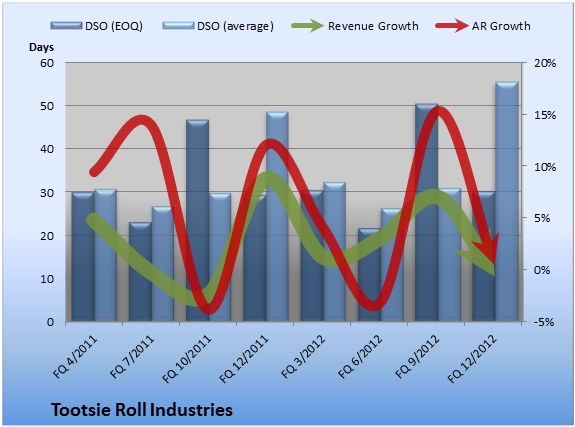Image resolution: width=575 pixels, height=427 pixels.
Task: Click the 'FQ 4/2011' axis label
Action: (x=75, y=357)
